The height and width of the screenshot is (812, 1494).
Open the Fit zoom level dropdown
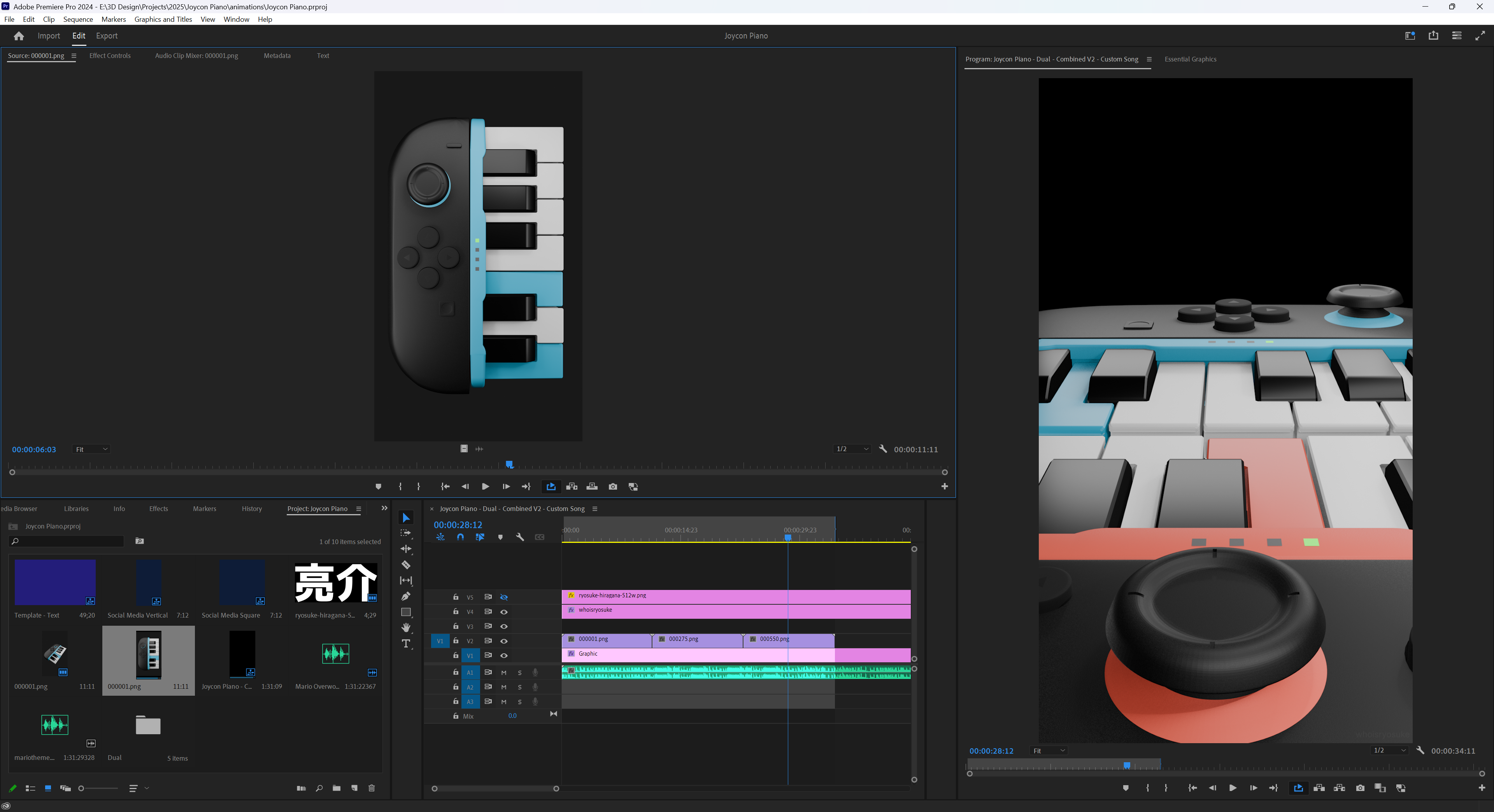91,449
